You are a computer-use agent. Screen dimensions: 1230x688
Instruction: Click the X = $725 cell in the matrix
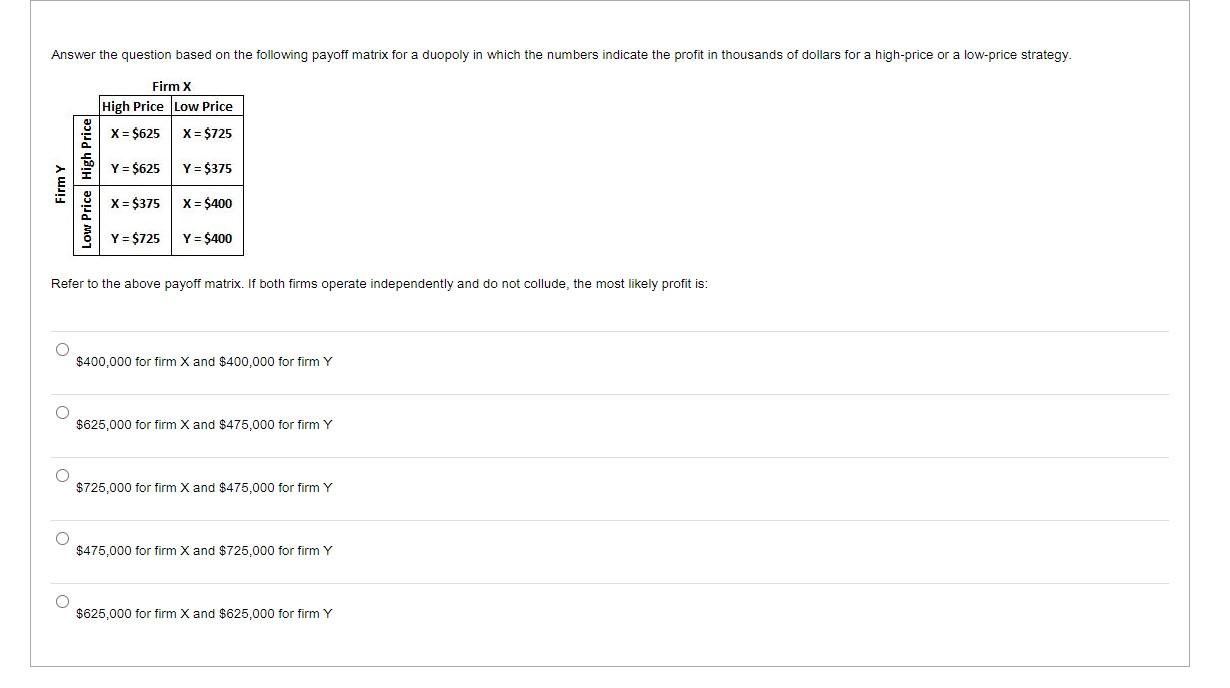[x=206, y=133]
